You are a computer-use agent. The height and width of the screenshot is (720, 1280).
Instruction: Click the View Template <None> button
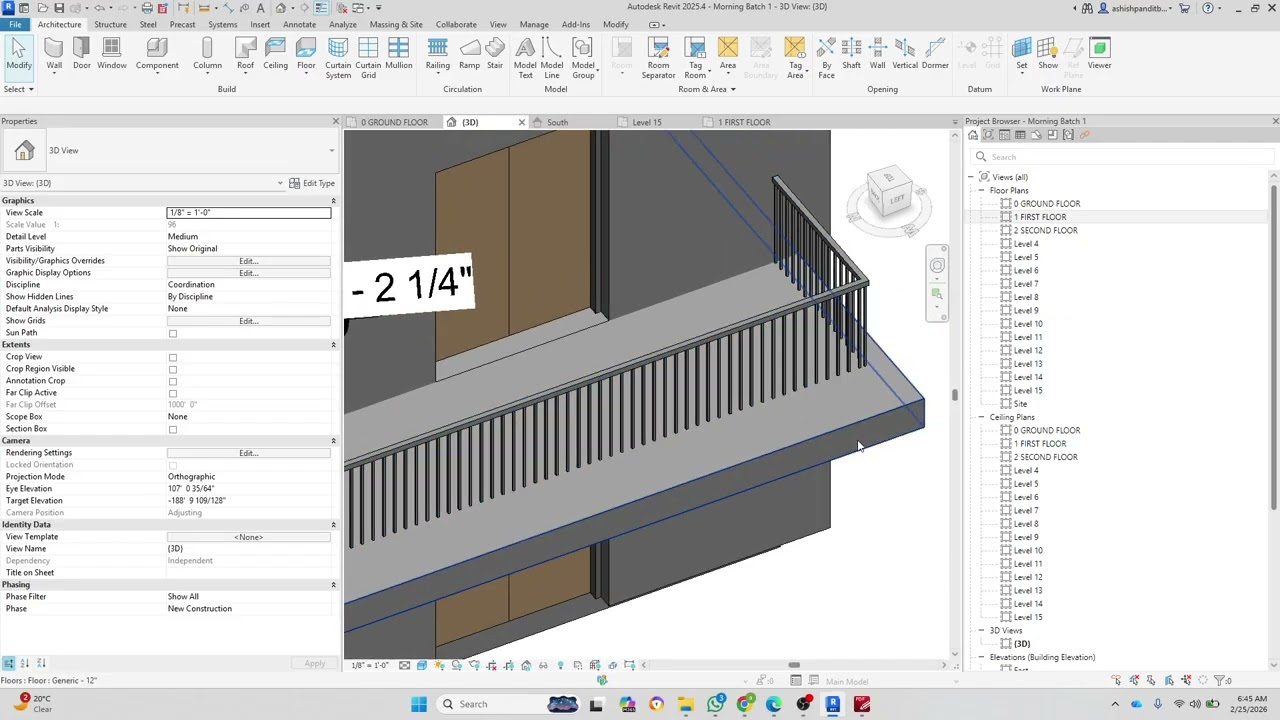tap(248, 537)
